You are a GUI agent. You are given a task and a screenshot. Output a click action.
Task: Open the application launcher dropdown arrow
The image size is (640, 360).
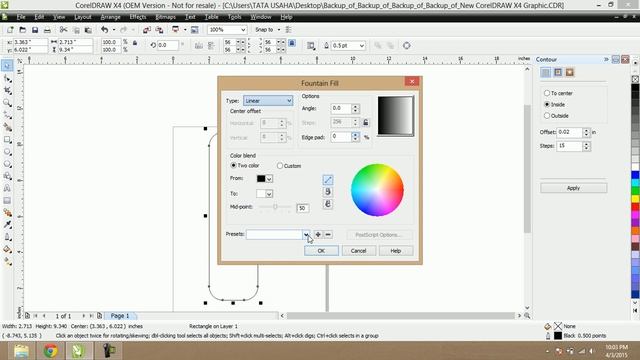185,30
